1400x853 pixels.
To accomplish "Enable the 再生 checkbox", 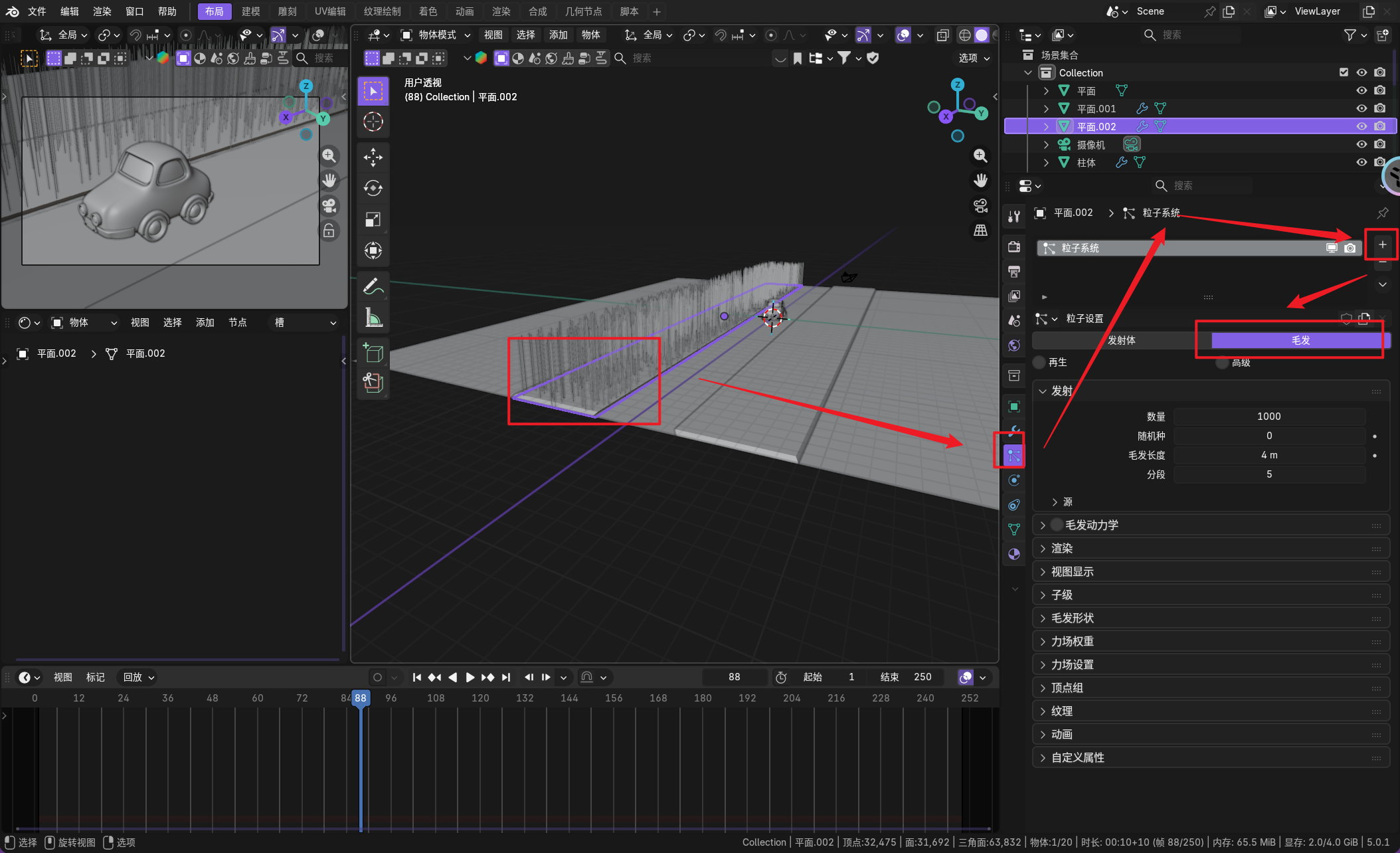I will tap(1039, 362).
